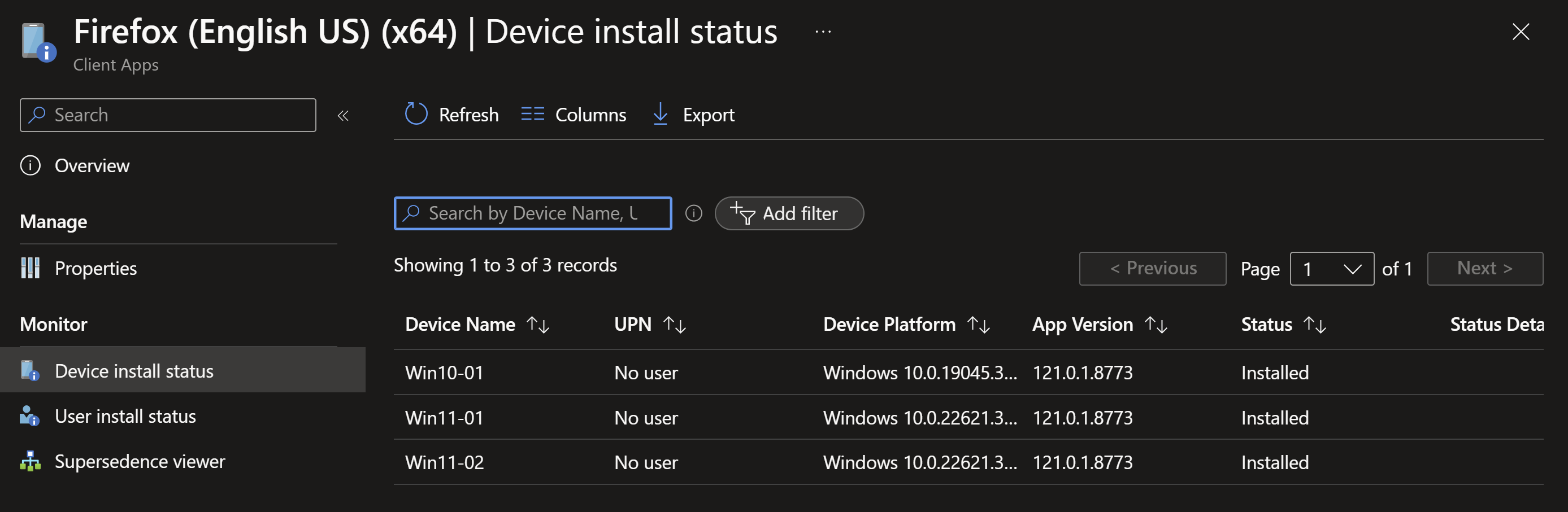Viewport: 1568px width, 512px height.
Task: Sort by App Version column arrows
Action: pos(1156,324)
